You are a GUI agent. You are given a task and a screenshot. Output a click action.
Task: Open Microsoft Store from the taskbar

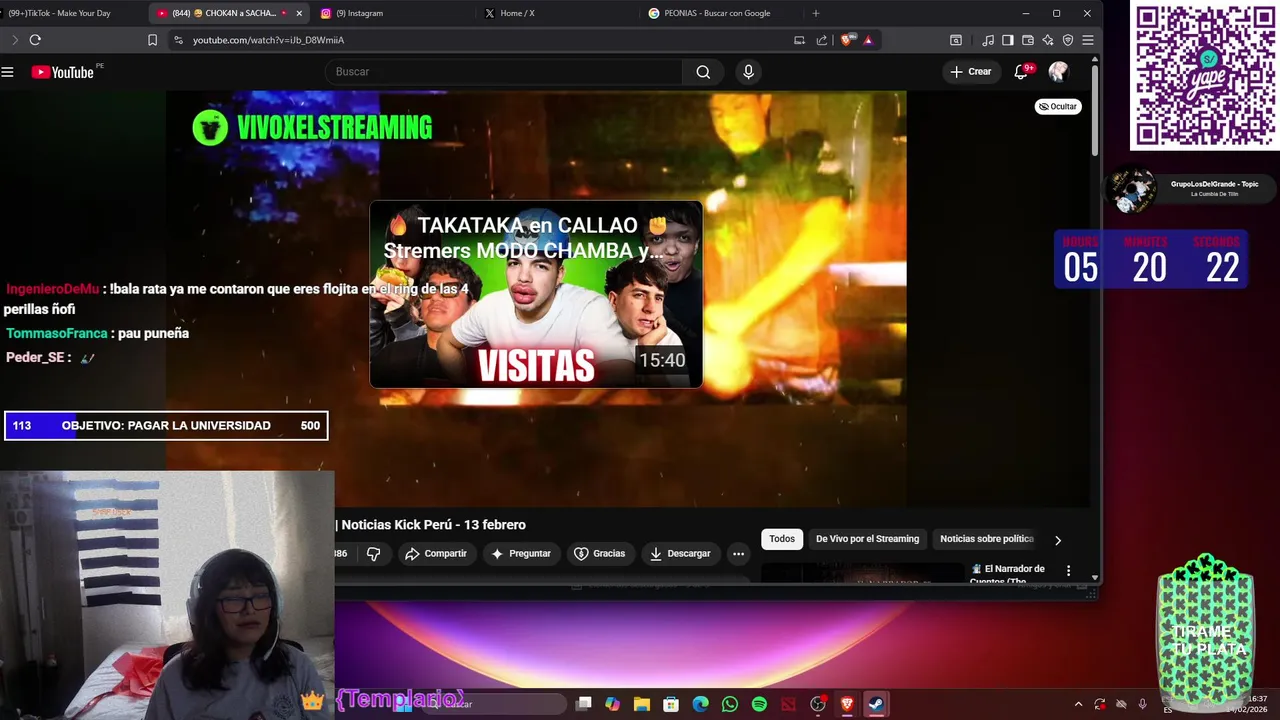(x=671, y=704)
